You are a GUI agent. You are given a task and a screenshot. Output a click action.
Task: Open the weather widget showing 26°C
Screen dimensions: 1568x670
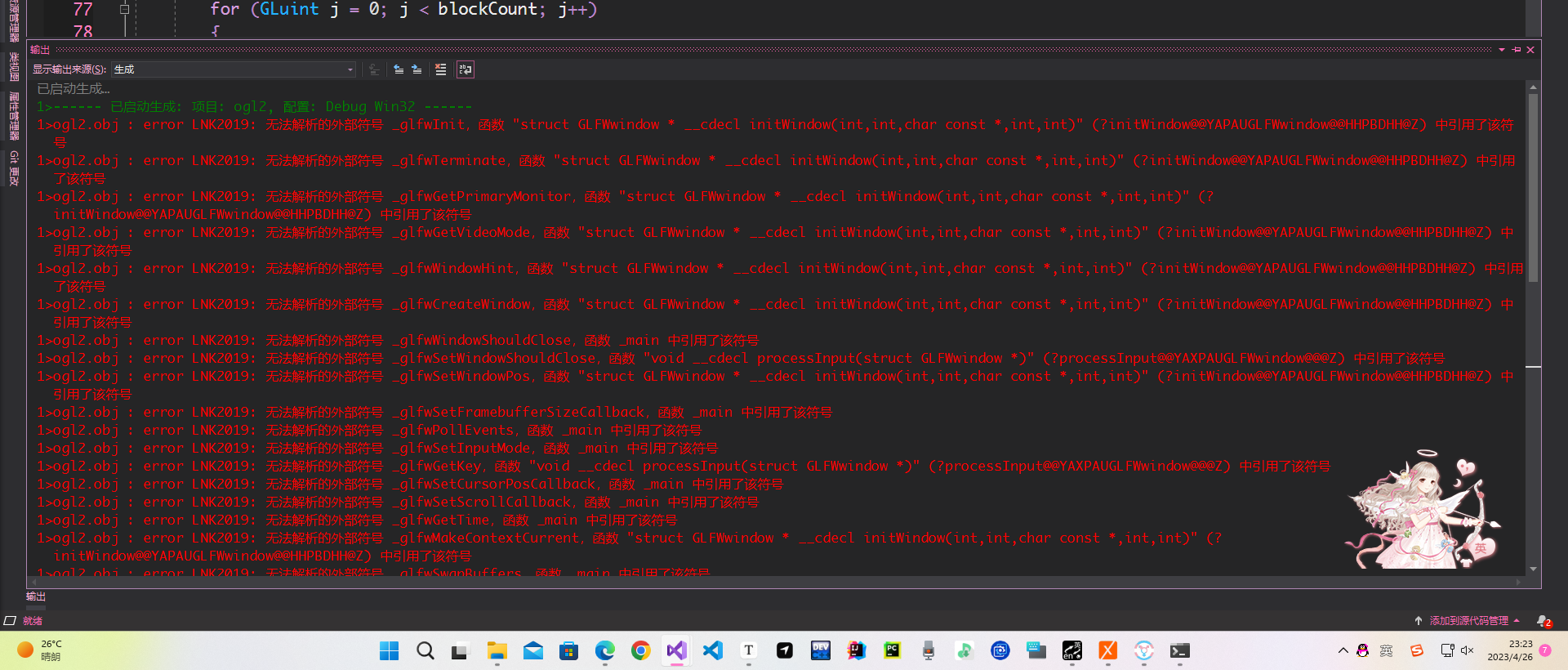click(x=41, y=650)
